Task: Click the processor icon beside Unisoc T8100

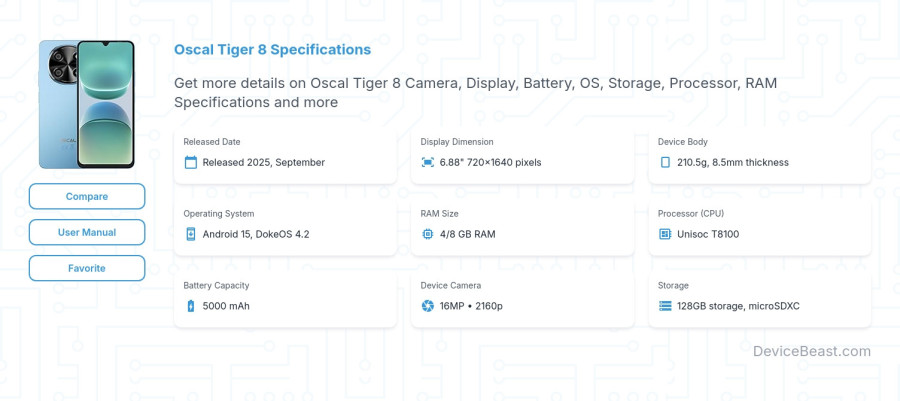Action: (665, 234)
